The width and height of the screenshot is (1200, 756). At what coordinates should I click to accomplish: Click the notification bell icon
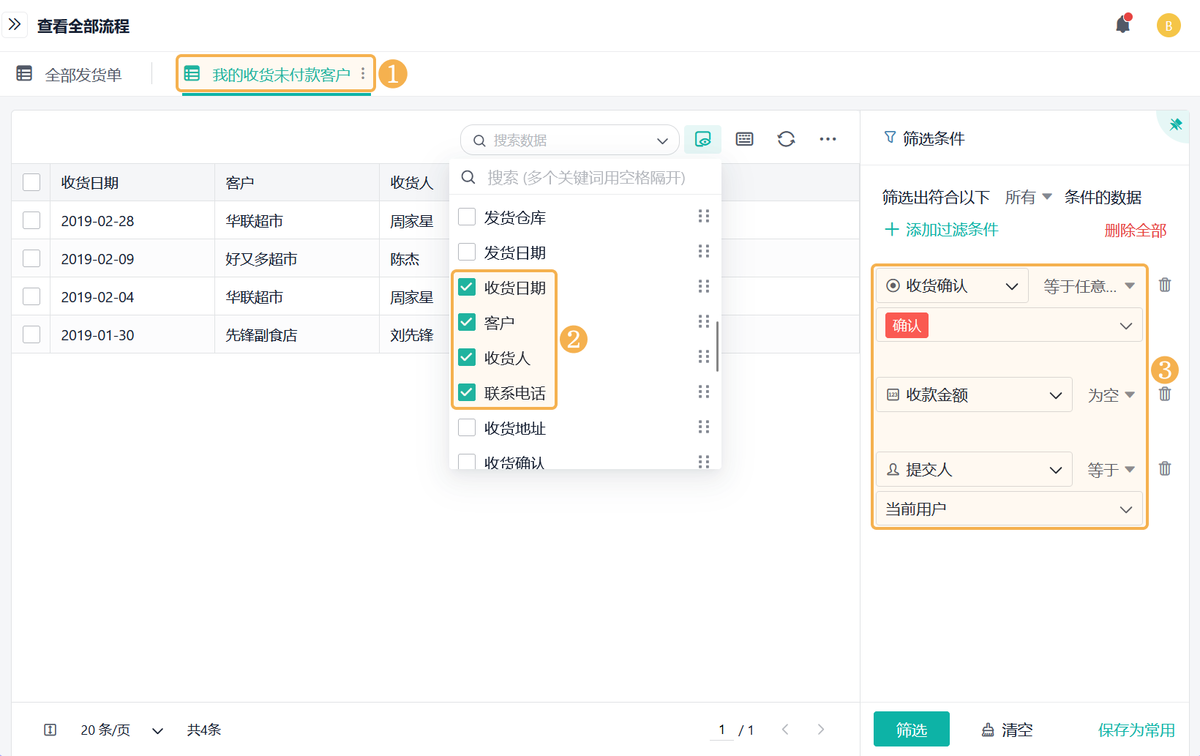[1123, 26]
